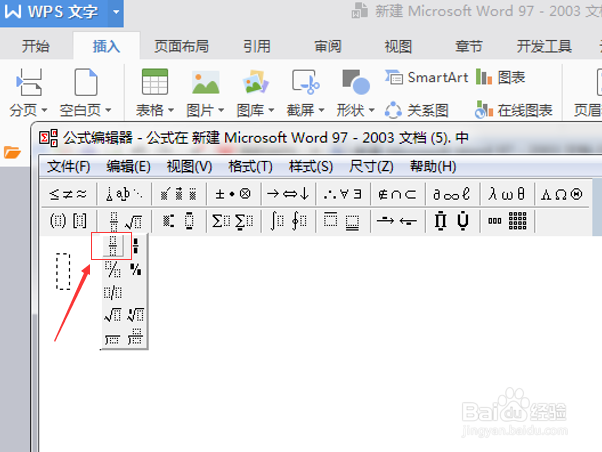Open the 帮助(H) menu in equation editor

(x=433, y=167)
